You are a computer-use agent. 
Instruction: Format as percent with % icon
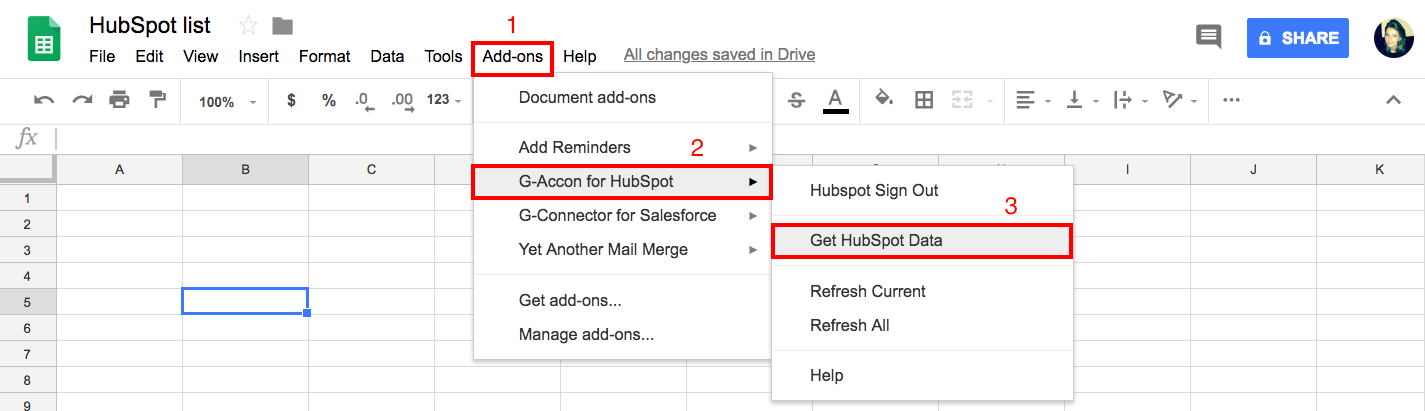point(328,100)
